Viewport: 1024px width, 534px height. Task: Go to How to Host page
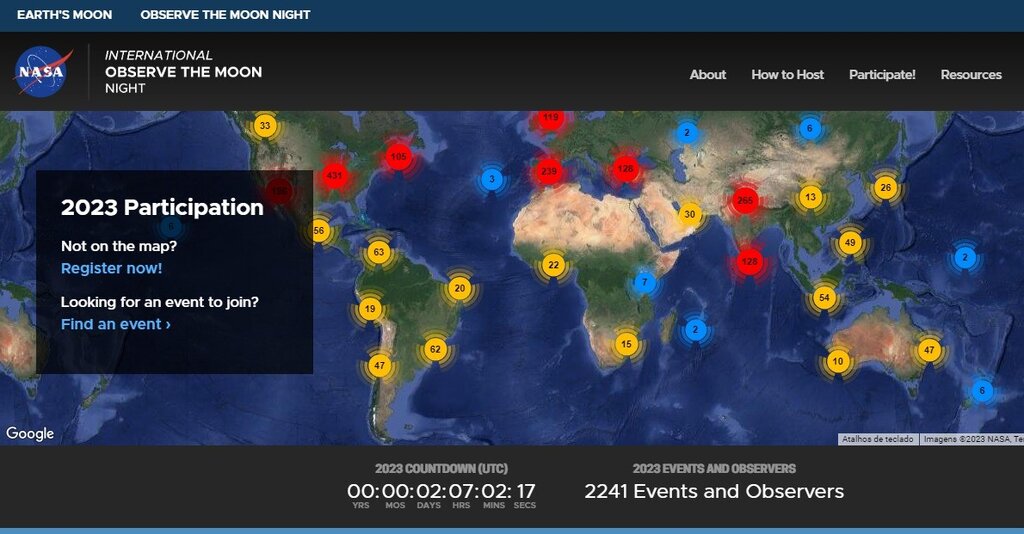coord(787,75)
